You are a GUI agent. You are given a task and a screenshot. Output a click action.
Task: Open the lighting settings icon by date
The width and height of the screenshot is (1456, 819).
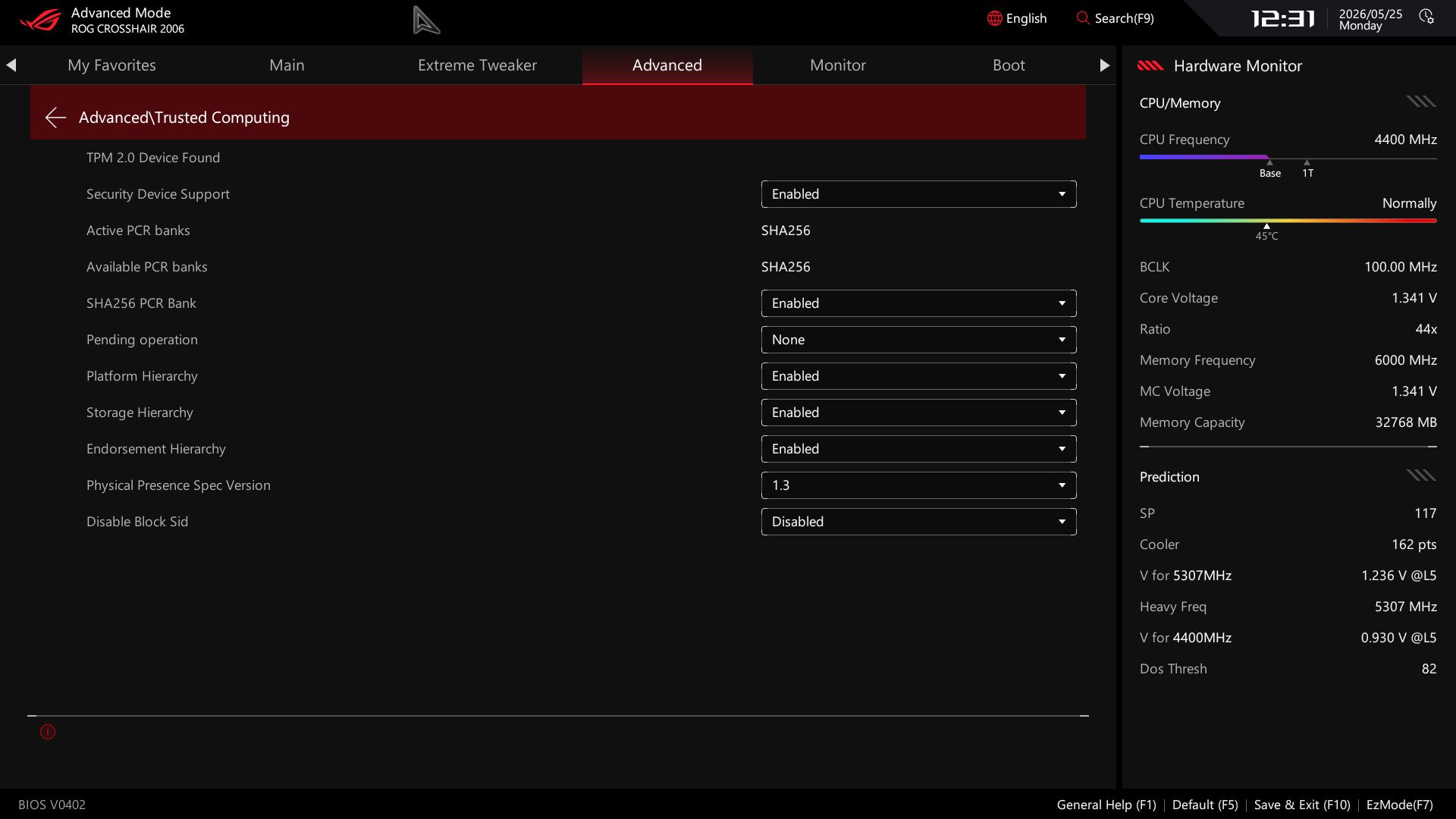pyautogui.click(x=1426, y=17)
